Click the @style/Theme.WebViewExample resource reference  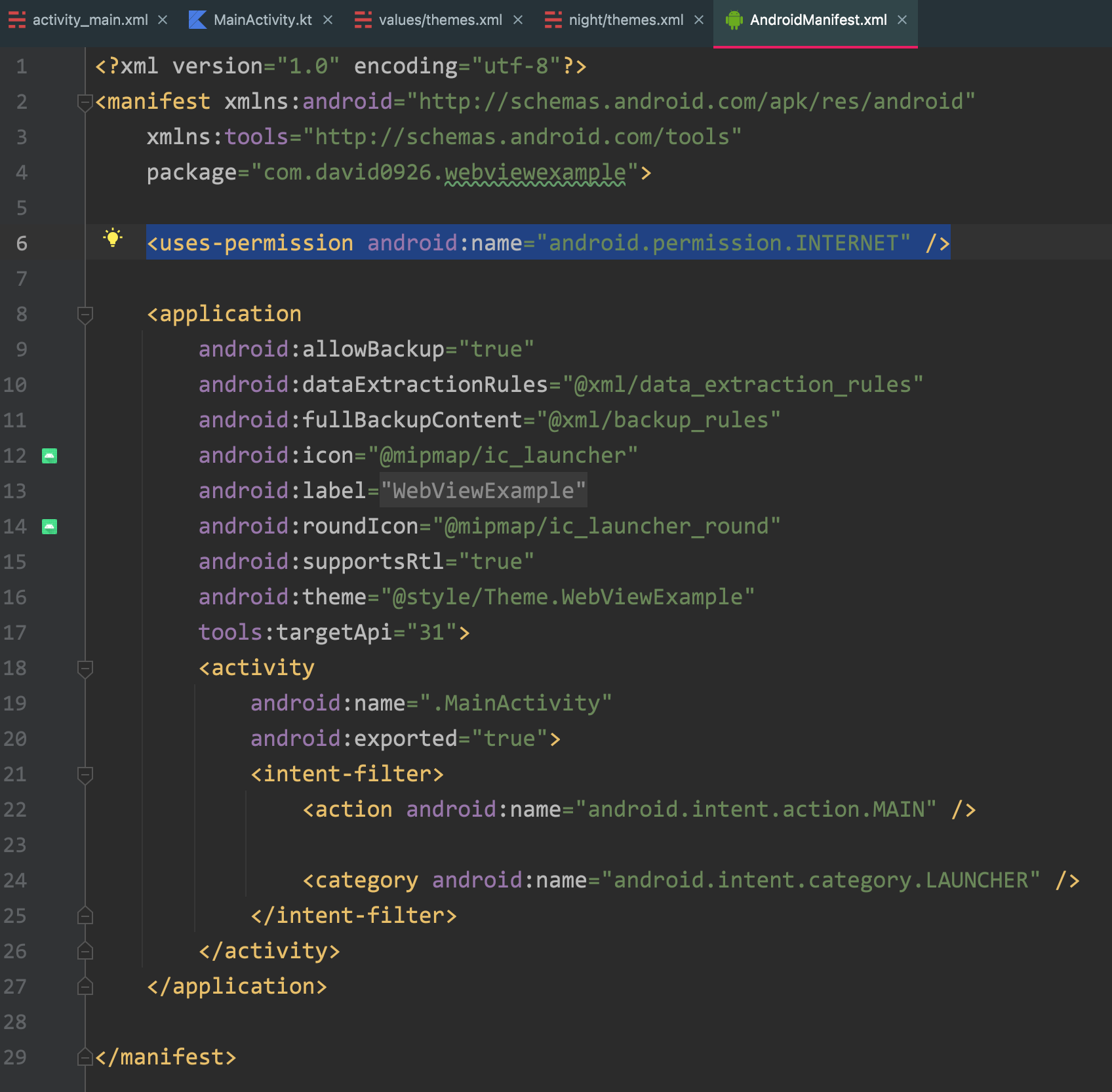coord(568,597)
